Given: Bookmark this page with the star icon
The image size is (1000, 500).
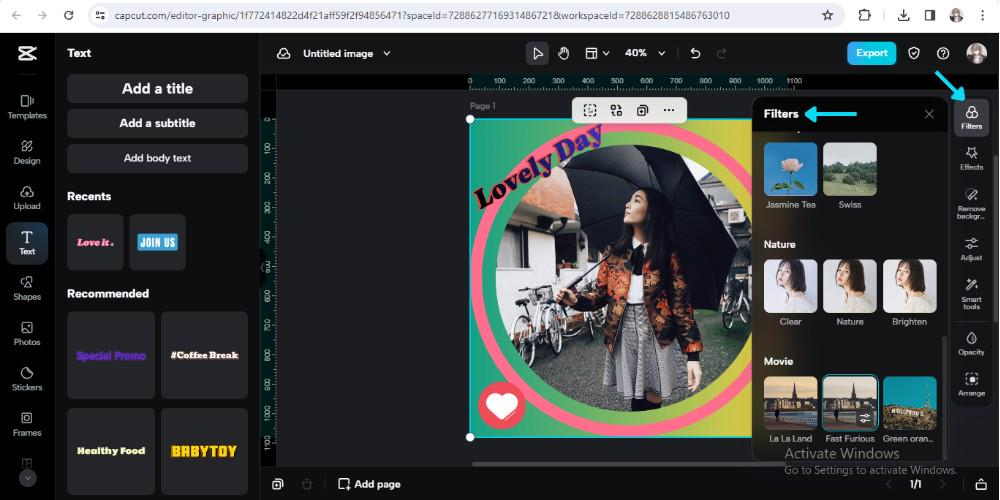Looking at the screenshot, I should (828, 15).
